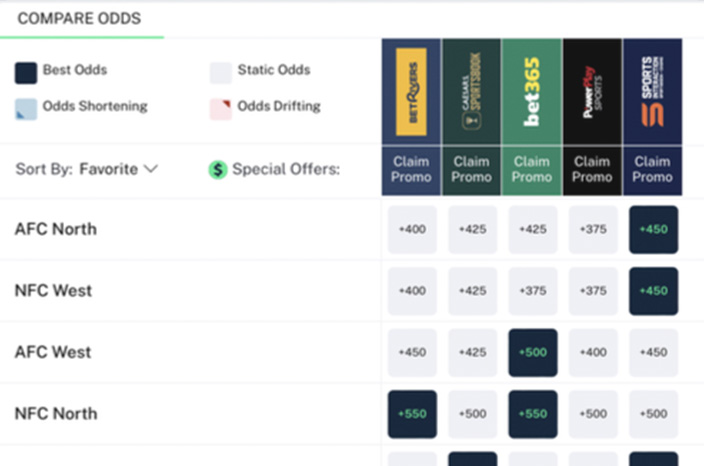This screenshot has height=466, width=704.
Task: Choose NFC North +550 odds at BetRivers
Action: tap(412, 414)
